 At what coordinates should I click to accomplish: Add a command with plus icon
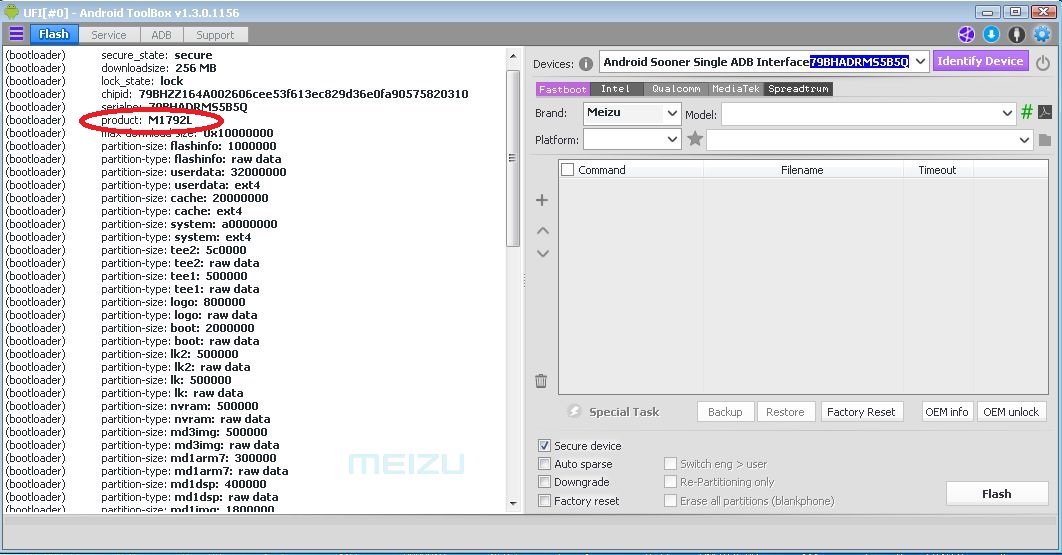(x=542, y=200)
